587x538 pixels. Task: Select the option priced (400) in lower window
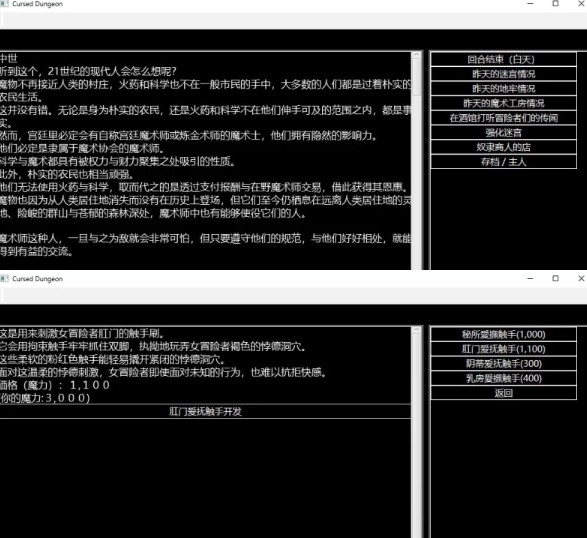(x=503, y=378)
